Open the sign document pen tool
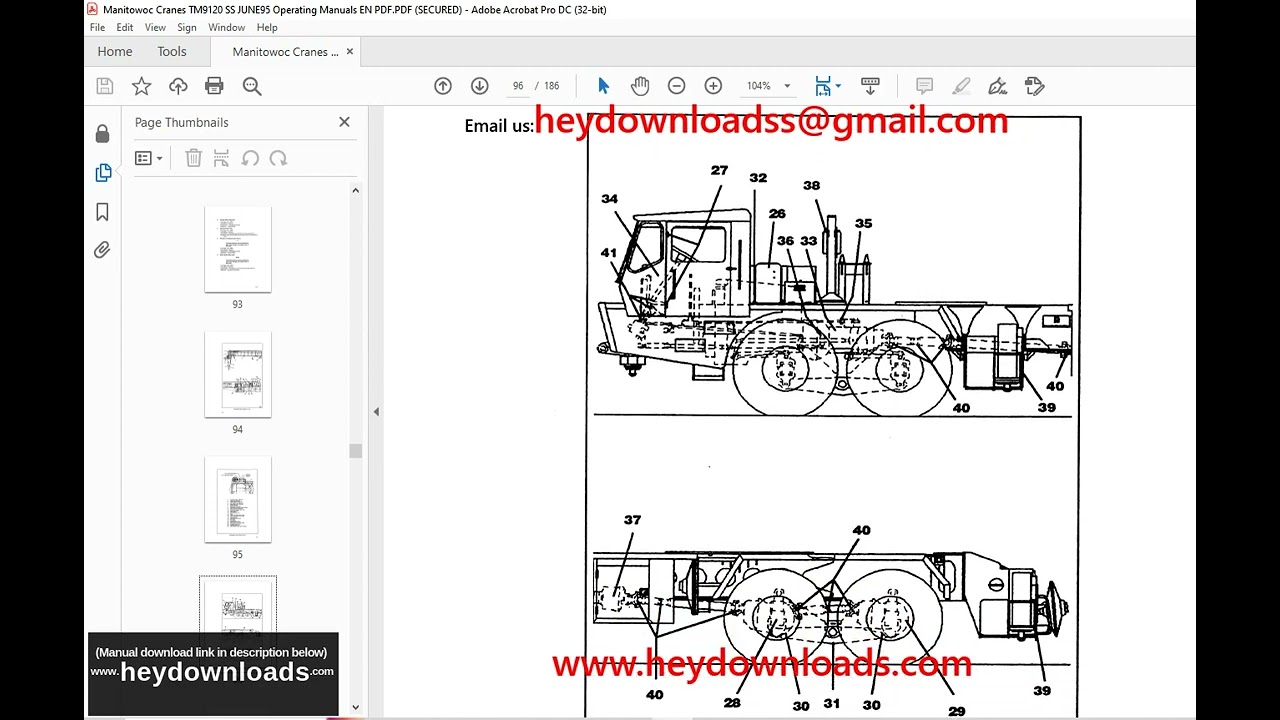The width and height of the screenshot is (1280, 720). point(997,86)
